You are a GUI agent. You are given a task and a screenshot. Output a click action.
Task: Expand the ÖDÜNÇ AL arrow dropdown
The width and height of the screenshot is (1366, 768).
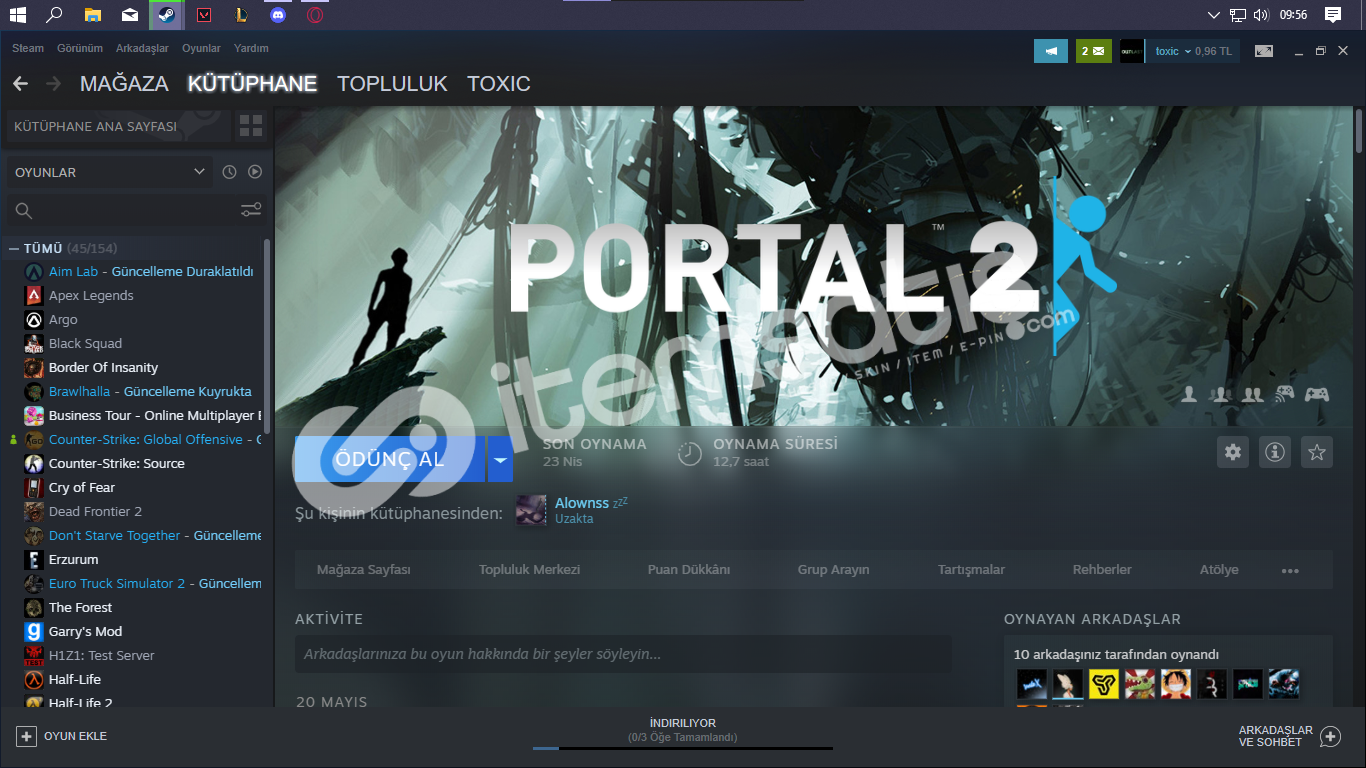click(x=500, y=459)
